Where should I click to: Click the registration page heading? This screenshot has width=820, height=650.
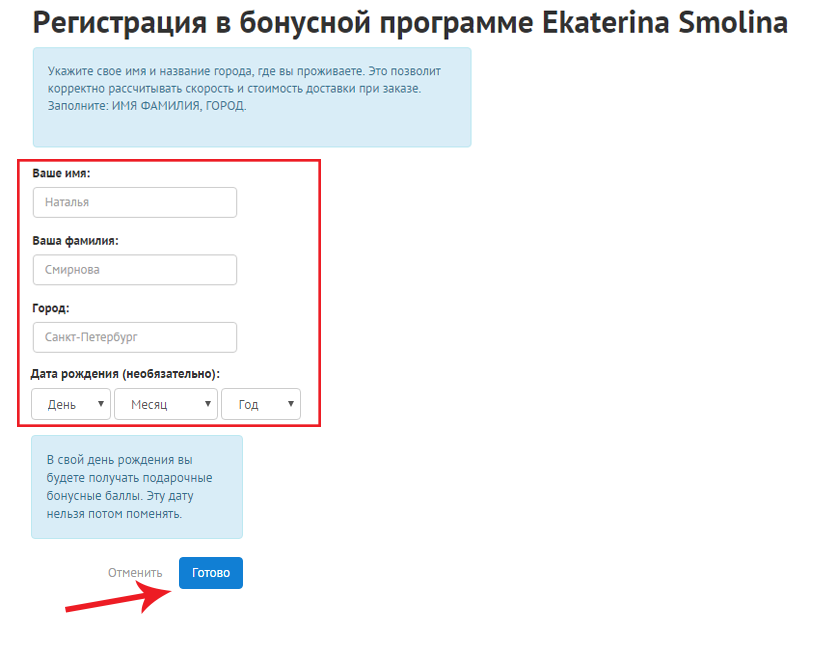[410, 24]
